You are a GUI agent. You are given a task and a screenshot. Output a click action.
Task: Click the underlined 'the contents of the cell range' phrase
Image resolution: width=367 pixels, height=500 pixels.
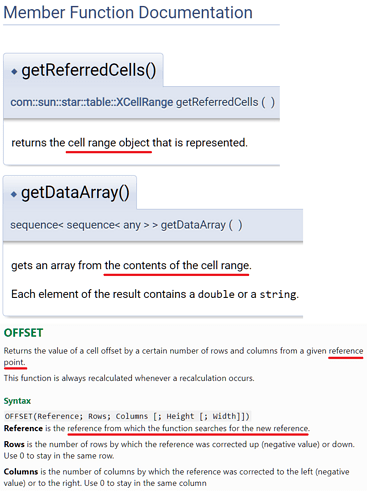pyautogui.click(x=177, y=265)
